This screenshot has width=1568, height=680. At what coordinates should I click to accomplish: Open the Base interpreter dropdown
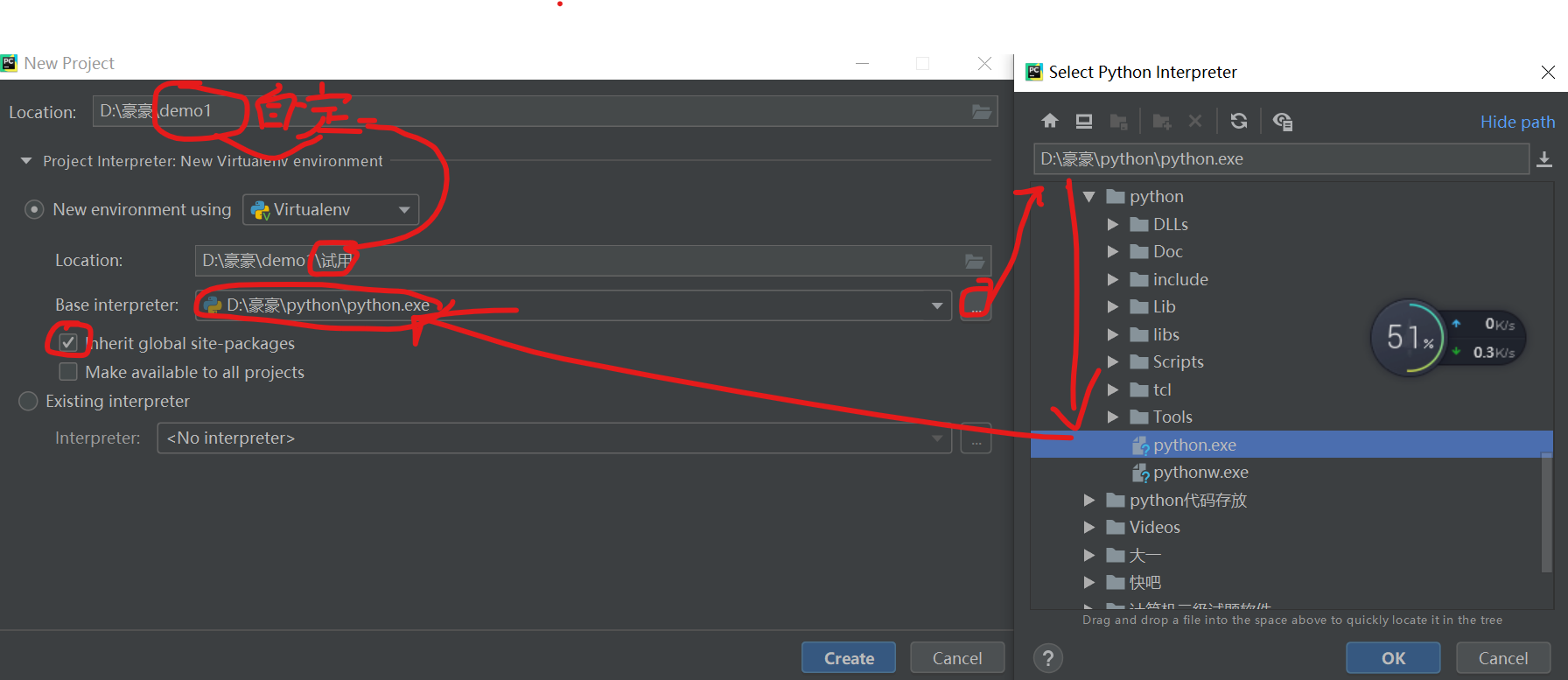coord(937,305)
